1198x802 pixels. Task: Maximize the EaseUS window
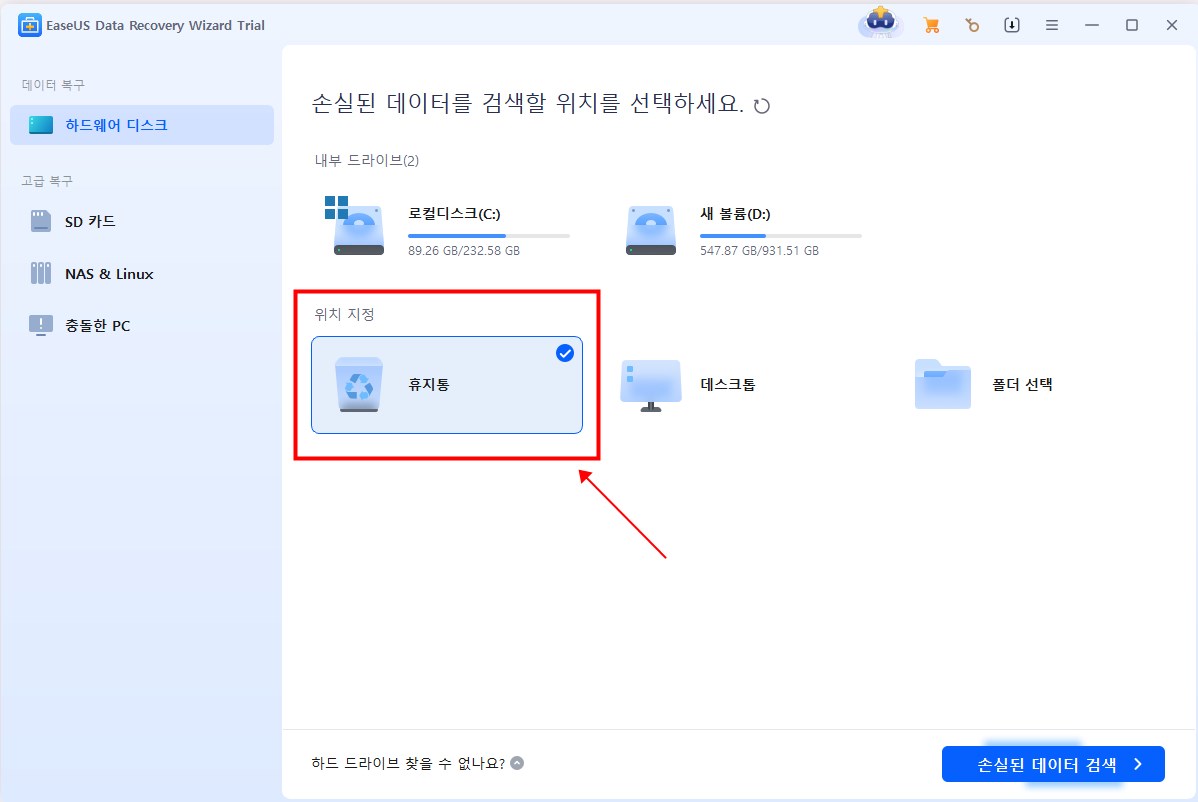[1132, 25]
